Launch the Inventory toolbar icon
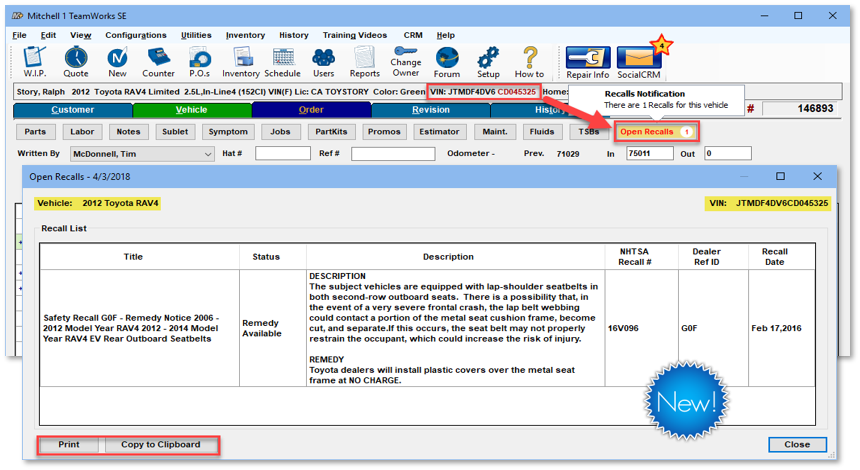 (x=240, y=61)
